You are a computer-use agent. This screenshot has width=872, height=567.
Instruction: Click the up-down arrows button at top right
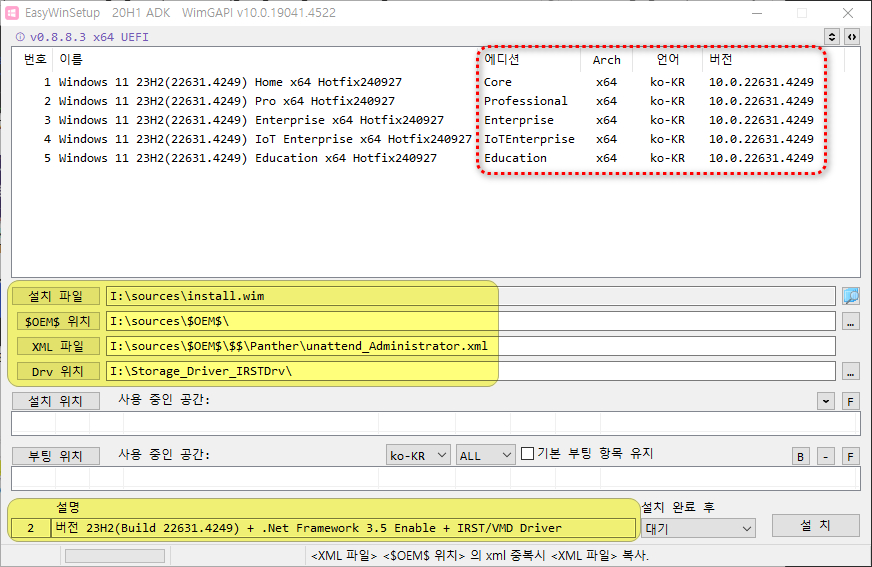tap(831, 37)
